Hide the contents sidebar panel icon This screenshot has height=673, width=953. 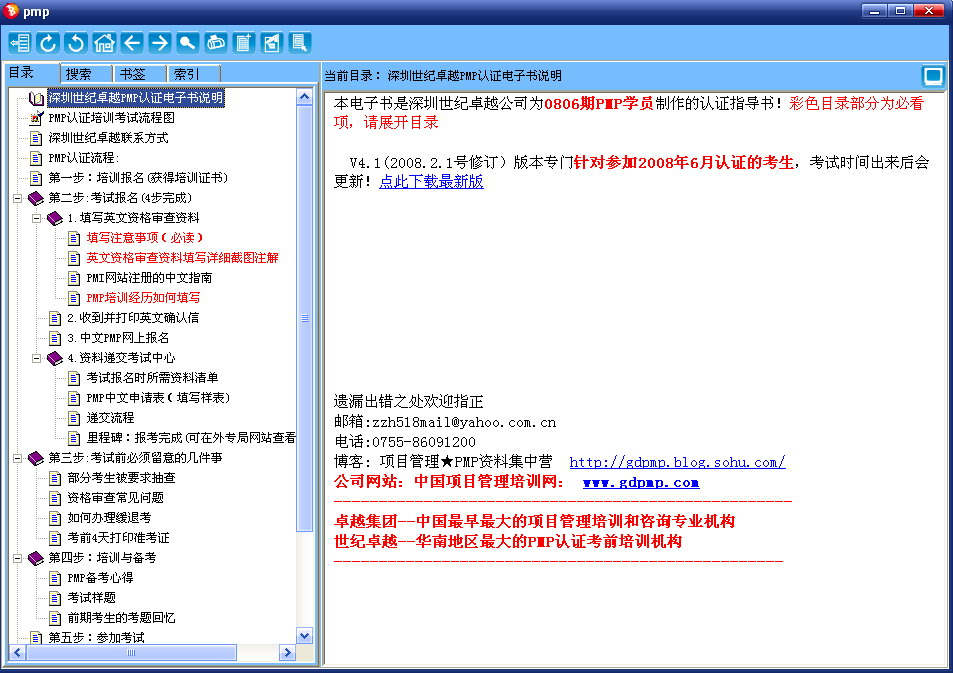19,43
